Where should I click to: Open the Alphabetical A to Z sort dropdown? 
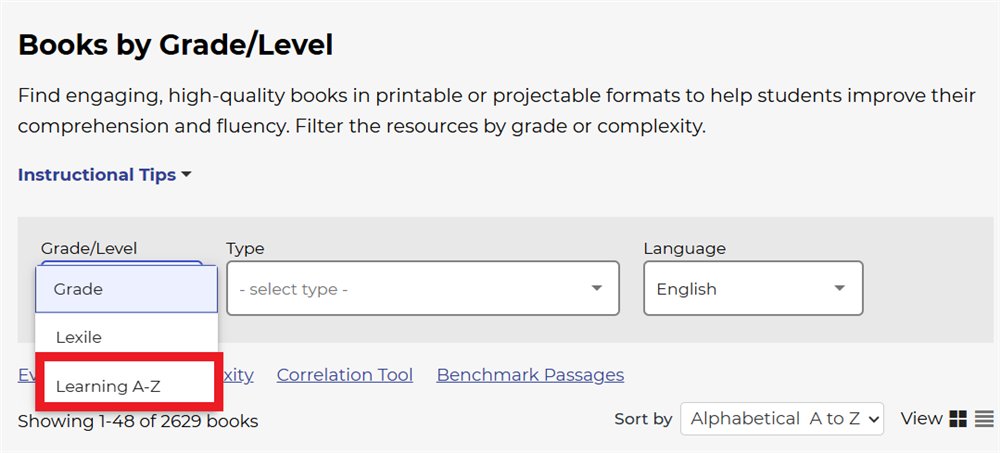click(782, 419)
